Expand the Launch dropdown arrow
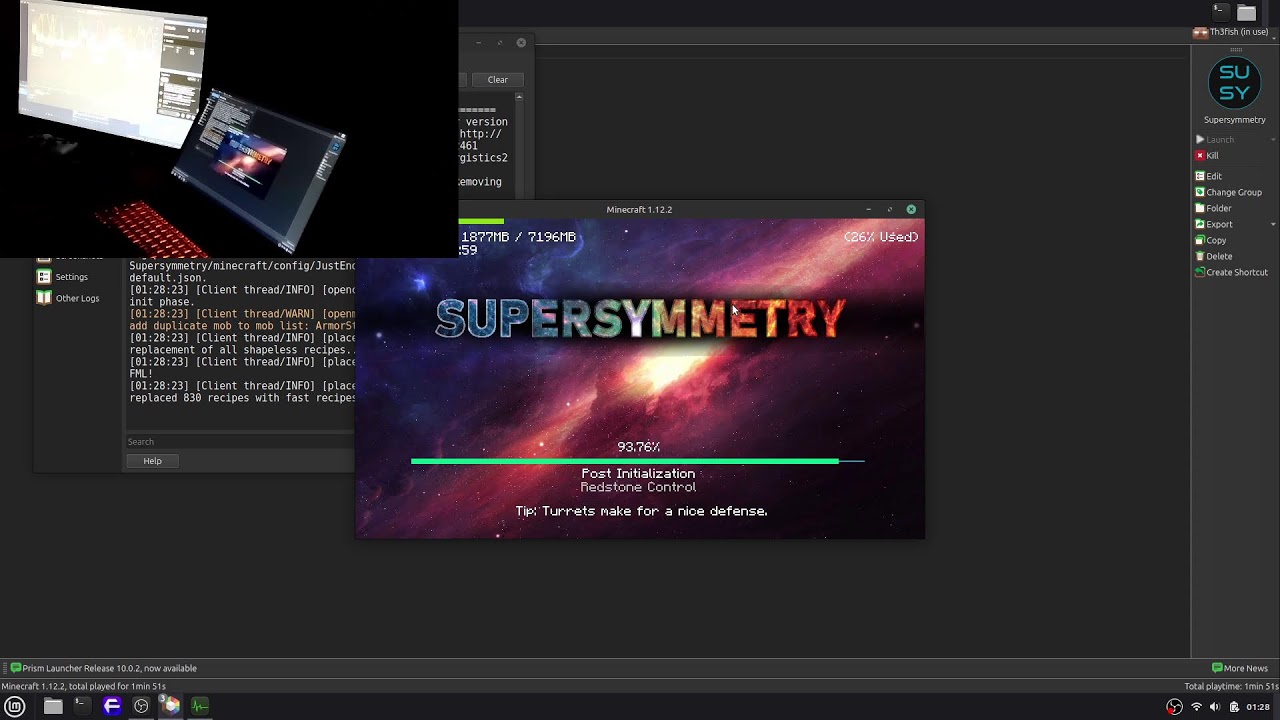This screenshot has width=1280, height=720. click(x=1273, y=140)
